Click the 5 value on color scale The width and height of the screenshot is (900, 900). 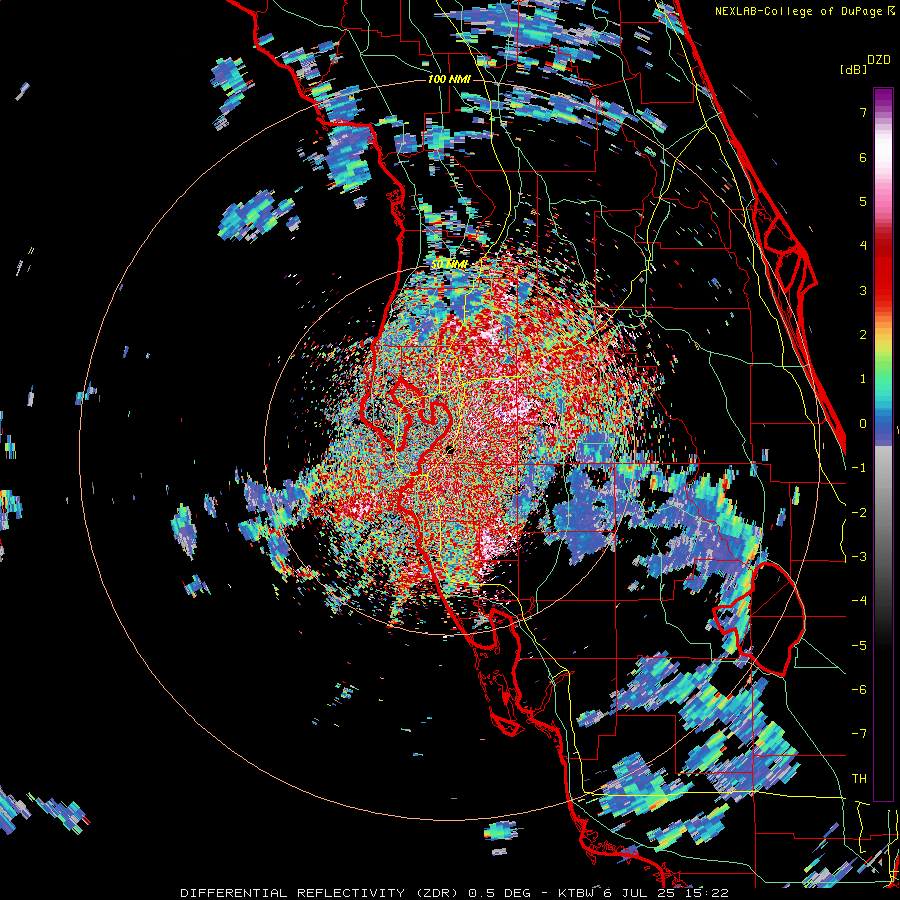pos(863,201)
